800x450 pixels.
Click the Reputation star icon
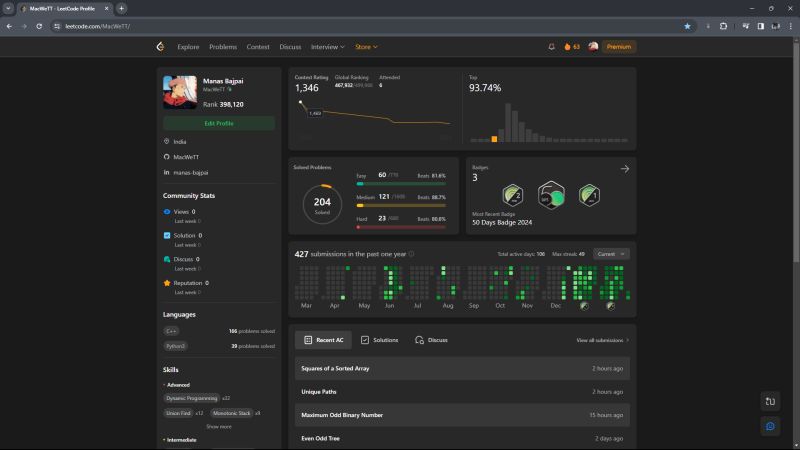click(167, 283)
